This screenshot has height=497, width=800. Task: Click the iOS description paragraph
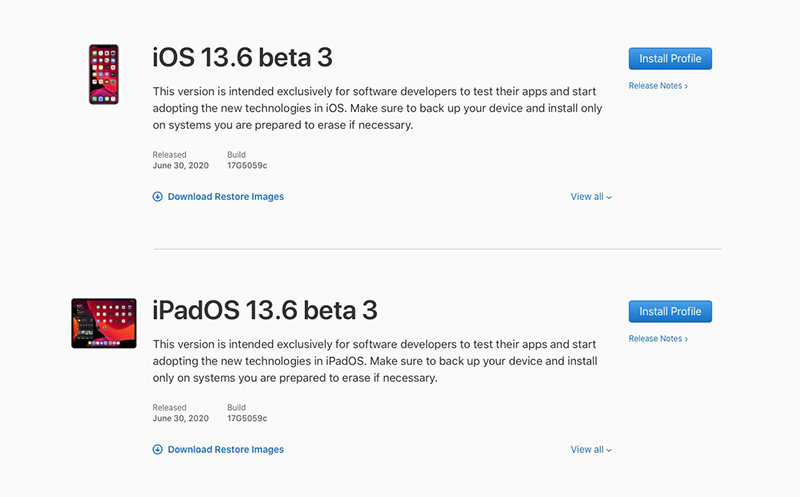[375, 108]
